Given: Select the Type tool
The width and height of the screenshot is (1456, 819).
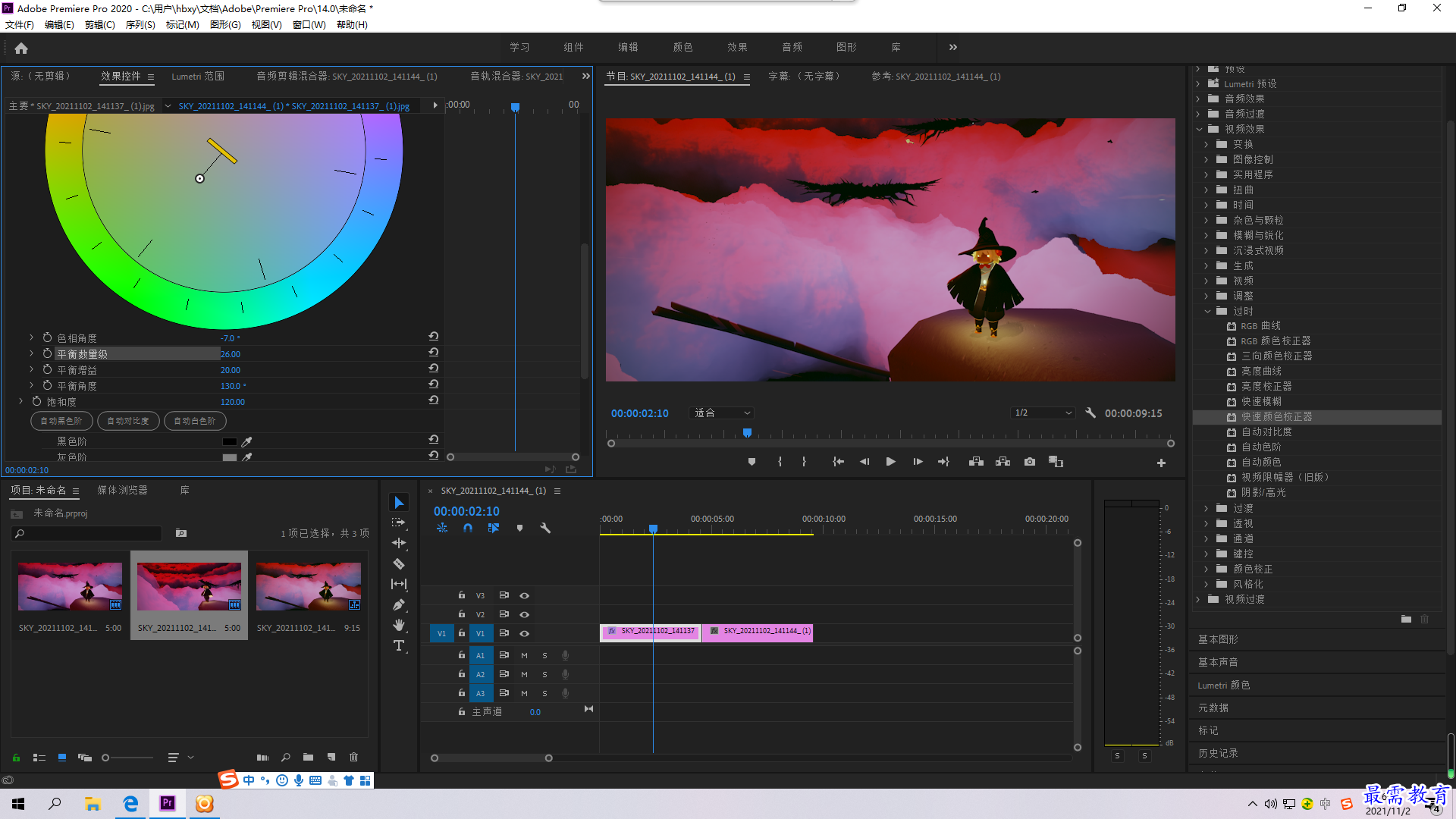Looking at the screenshot, I should coord(399,645).
